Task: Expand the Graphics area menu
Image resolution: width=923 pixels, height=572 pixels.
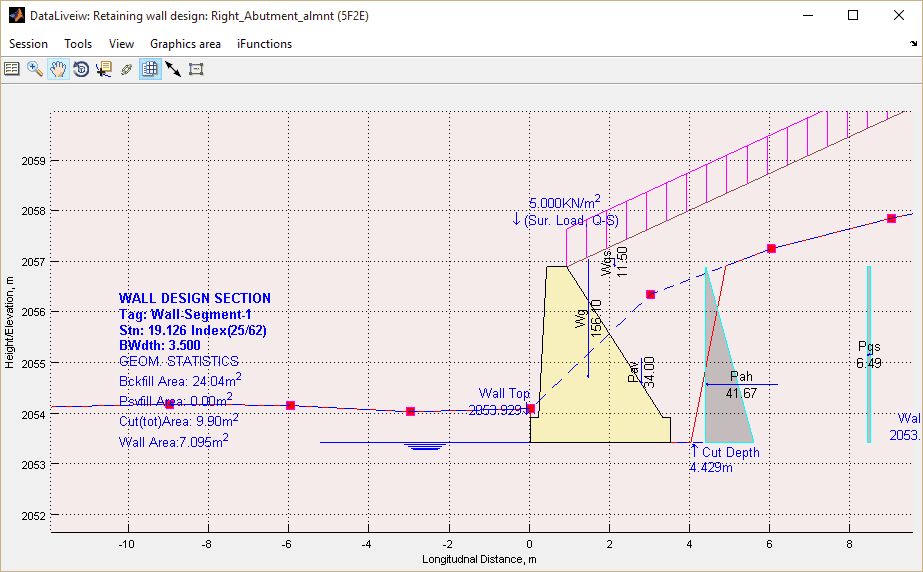Action: 185,44
